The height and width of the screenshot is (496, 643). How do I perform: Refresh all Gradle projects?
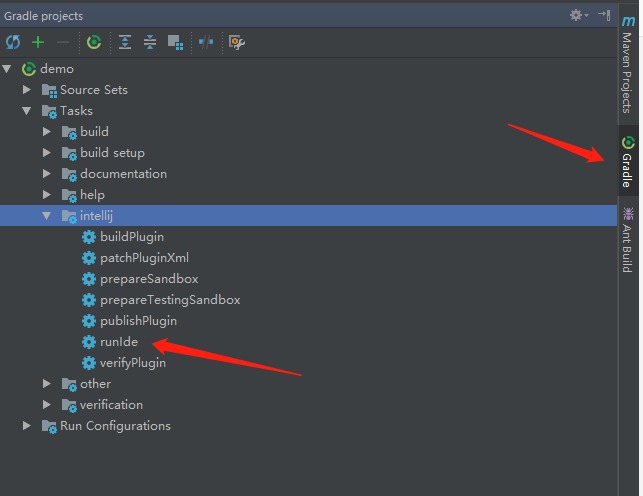tap(13, 42)
